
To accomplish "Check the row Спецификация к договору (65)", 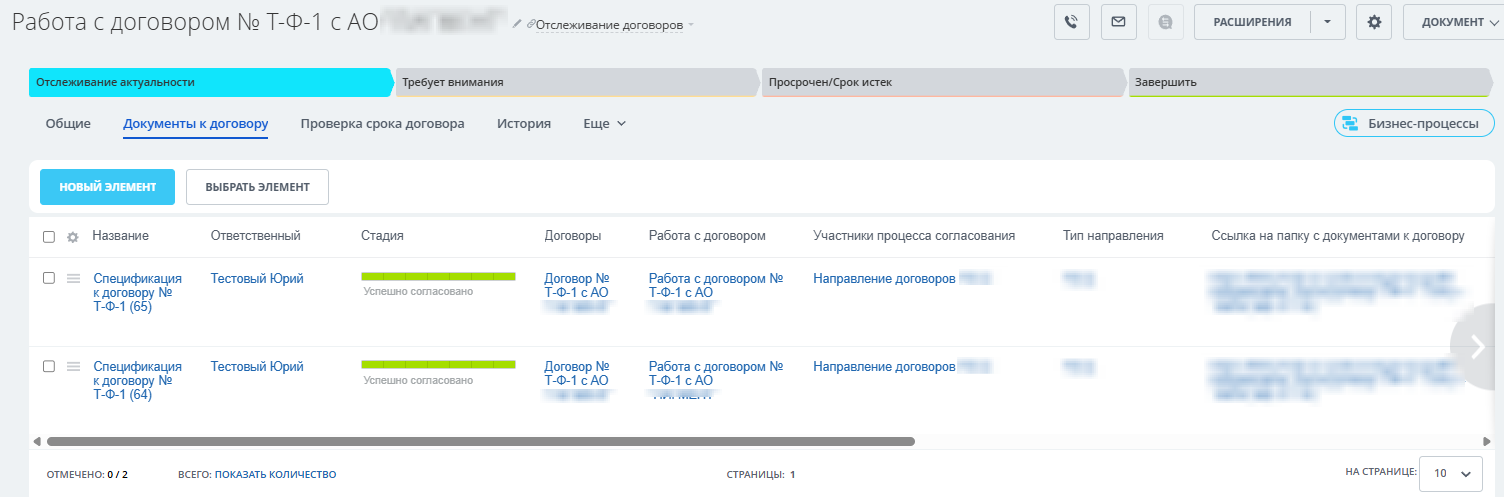I will [49, 278].
